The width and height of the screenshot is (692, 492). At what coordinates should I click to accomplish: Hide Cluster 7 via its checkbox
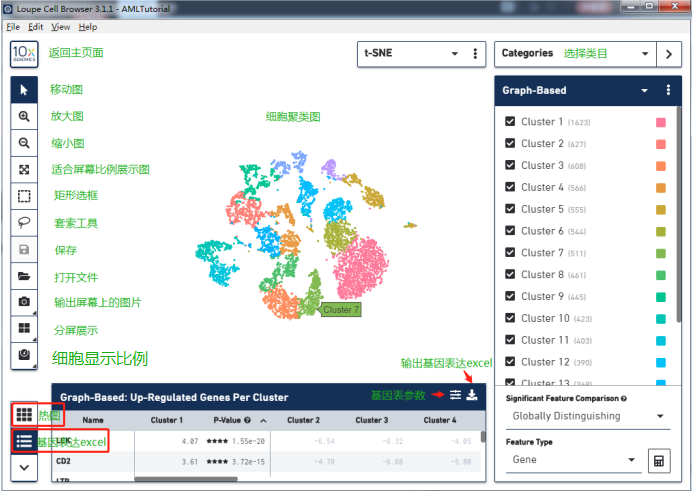[510, 252]
